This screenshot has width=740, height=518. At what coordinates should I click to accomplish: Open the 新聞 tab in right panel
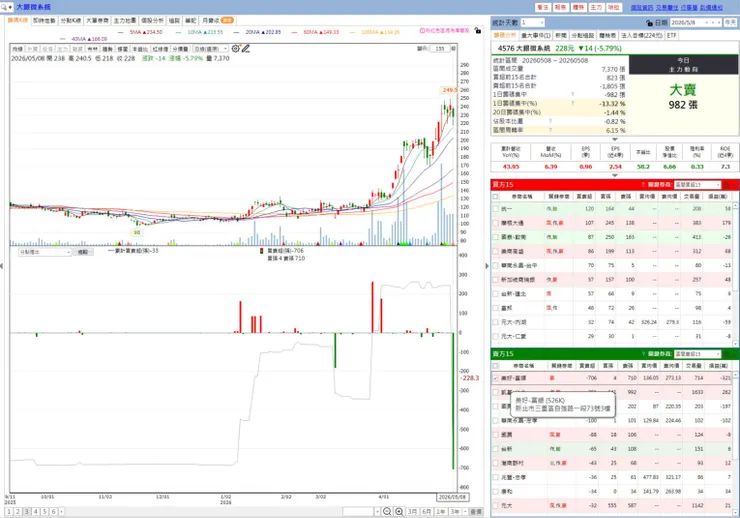pos(561,35)
